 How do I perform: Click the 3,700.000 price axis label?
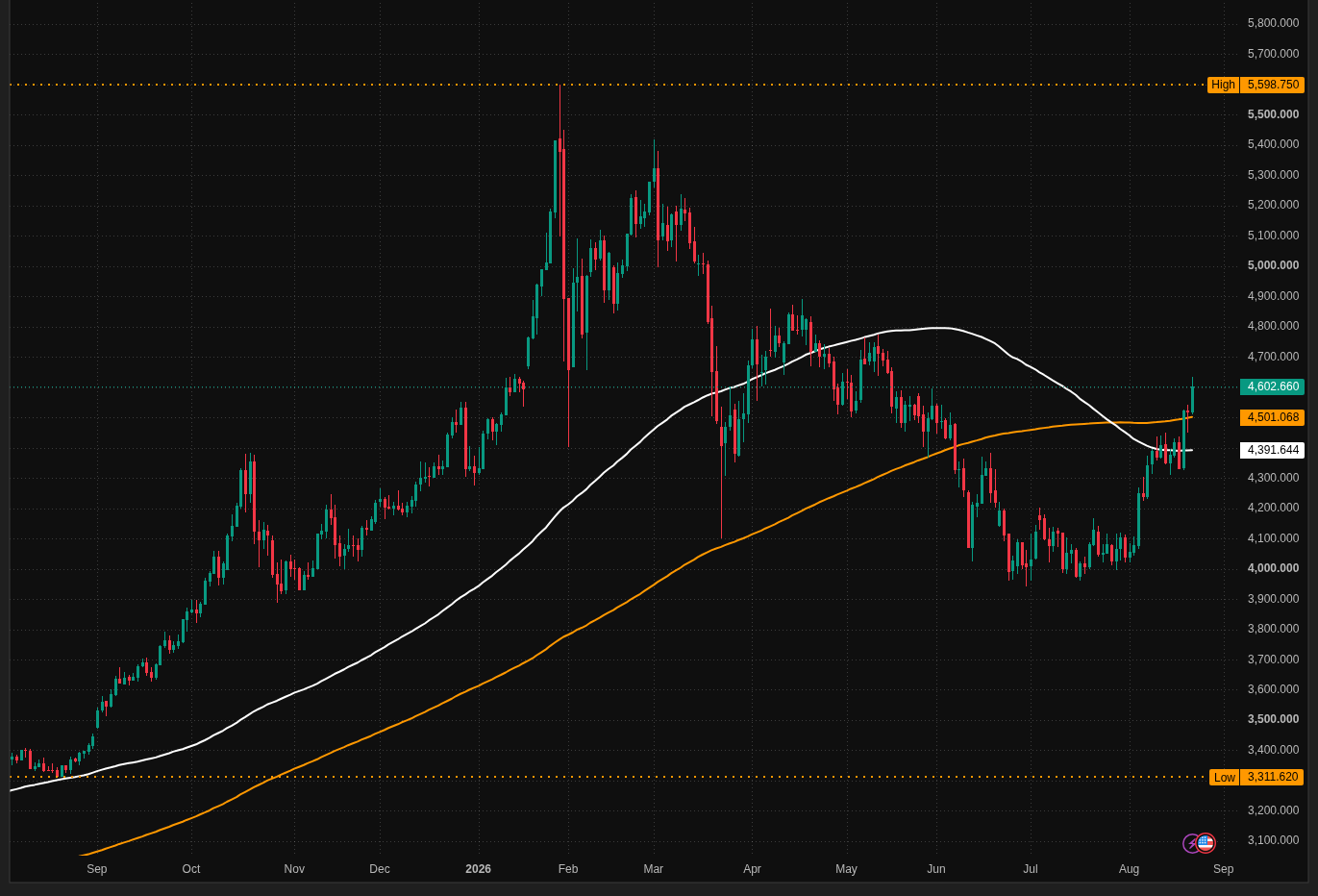[1273, 660]
